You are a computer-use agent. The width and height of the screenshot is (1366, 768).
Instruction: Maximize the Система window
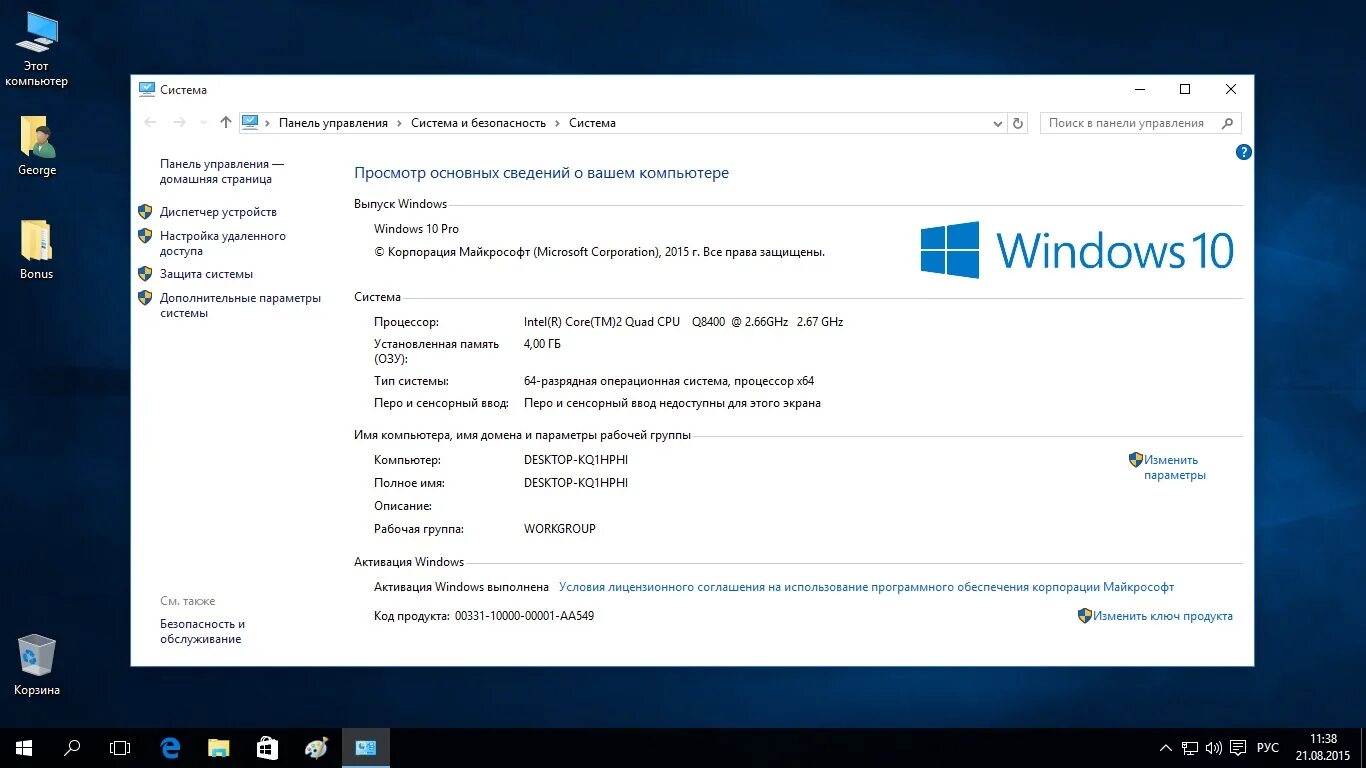click(1185, 89)
